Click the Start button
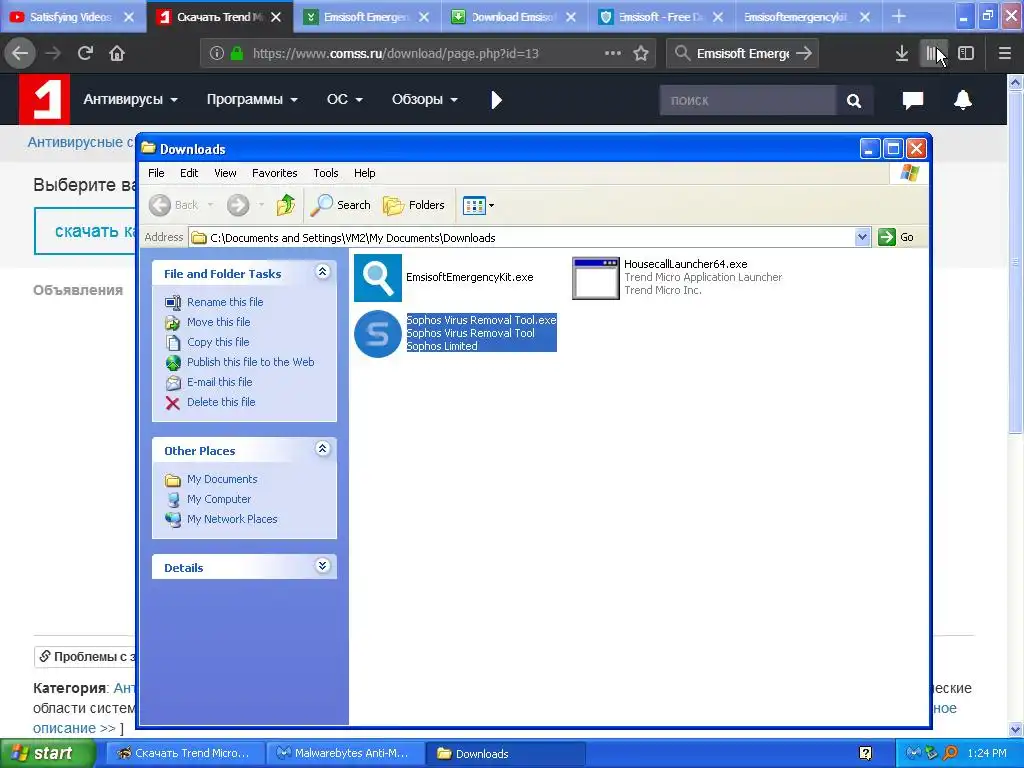 pos(46,754)
